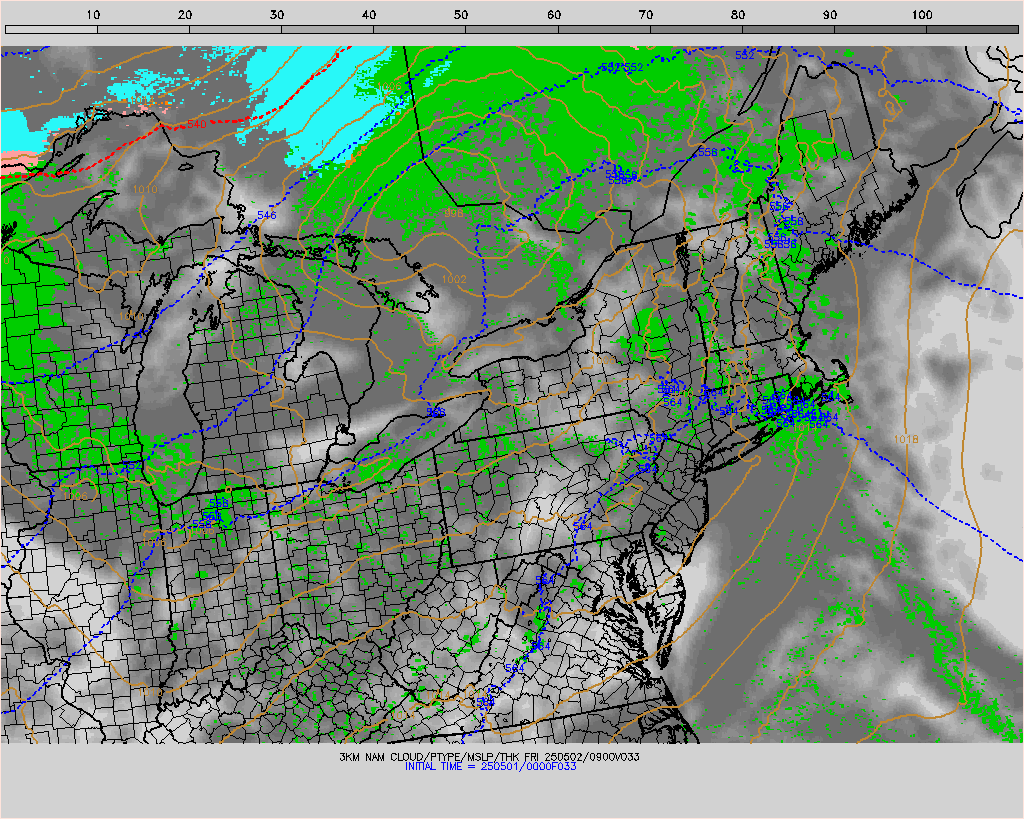
Task: Click the 70-80 segment of the cloud scale bar
Action: tap(696, 29)
